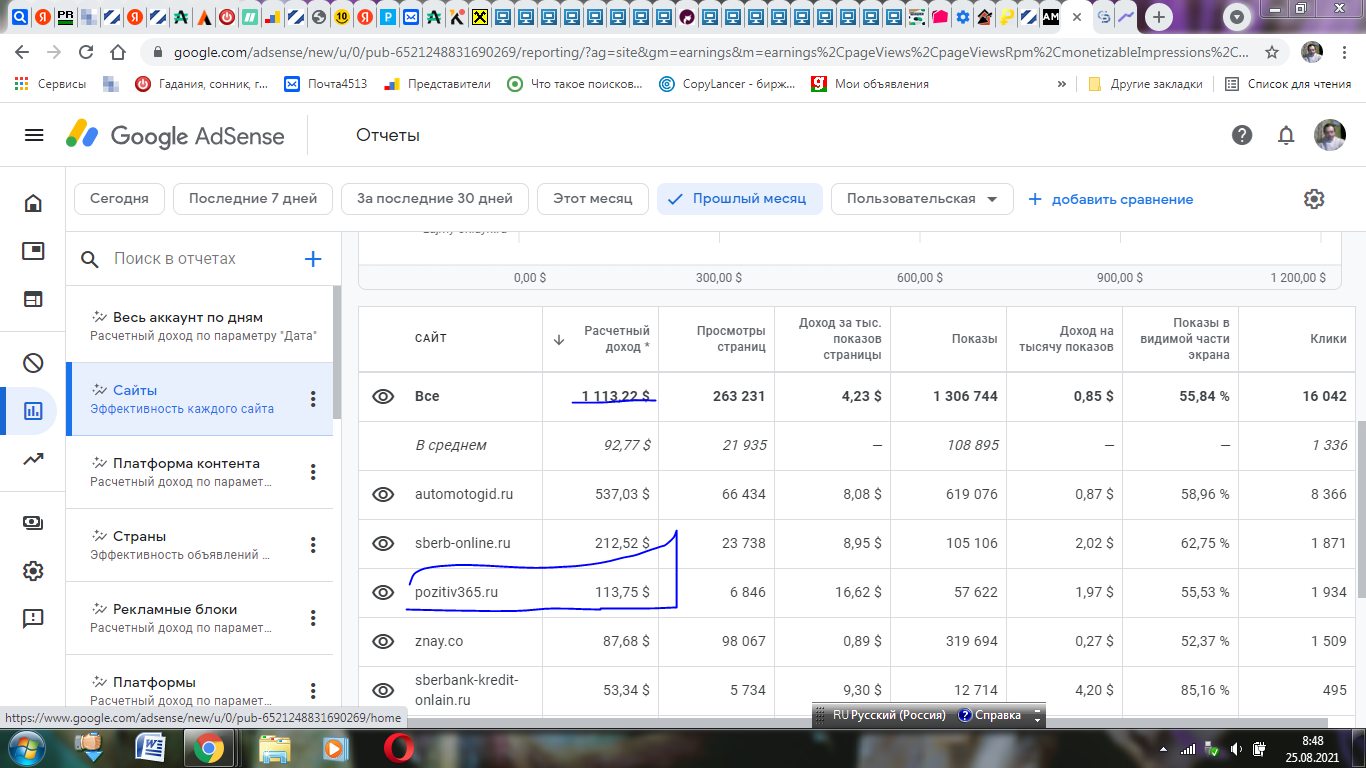The image size is (1366, 768).
Task: Click the system tray volume icon
Action: pos(1236,748)
